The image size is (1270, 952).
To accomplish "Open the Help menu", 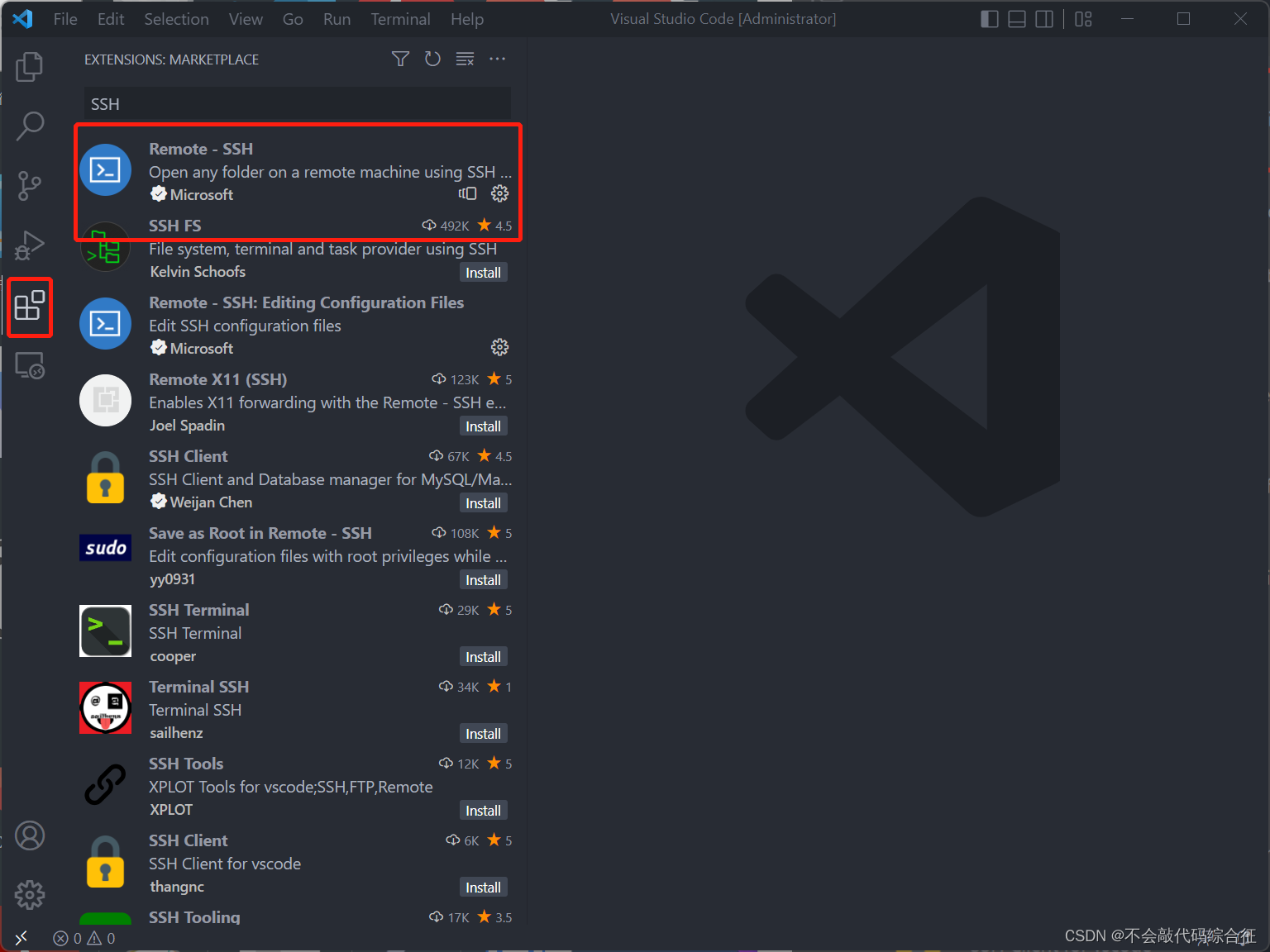I will (x=467, y=19).
